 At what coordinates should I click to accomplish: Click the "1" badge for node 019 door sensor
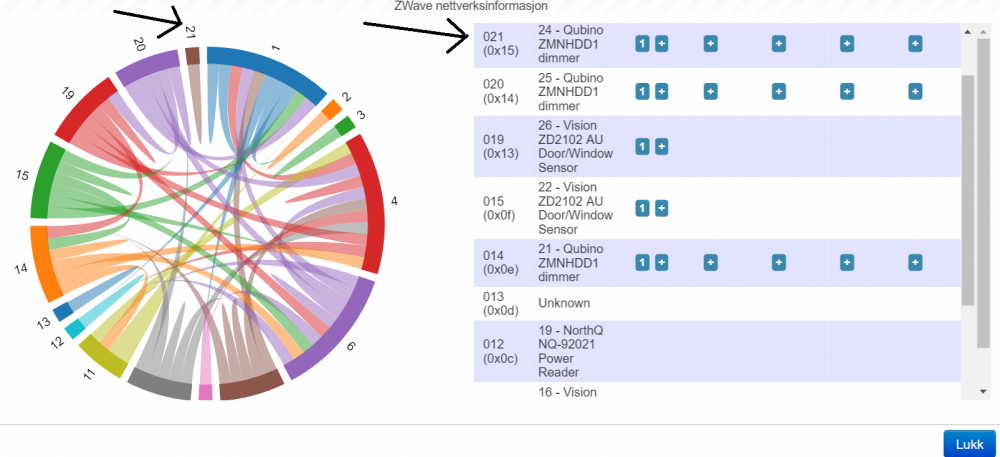pyautogui.click(x=642, y=147)
